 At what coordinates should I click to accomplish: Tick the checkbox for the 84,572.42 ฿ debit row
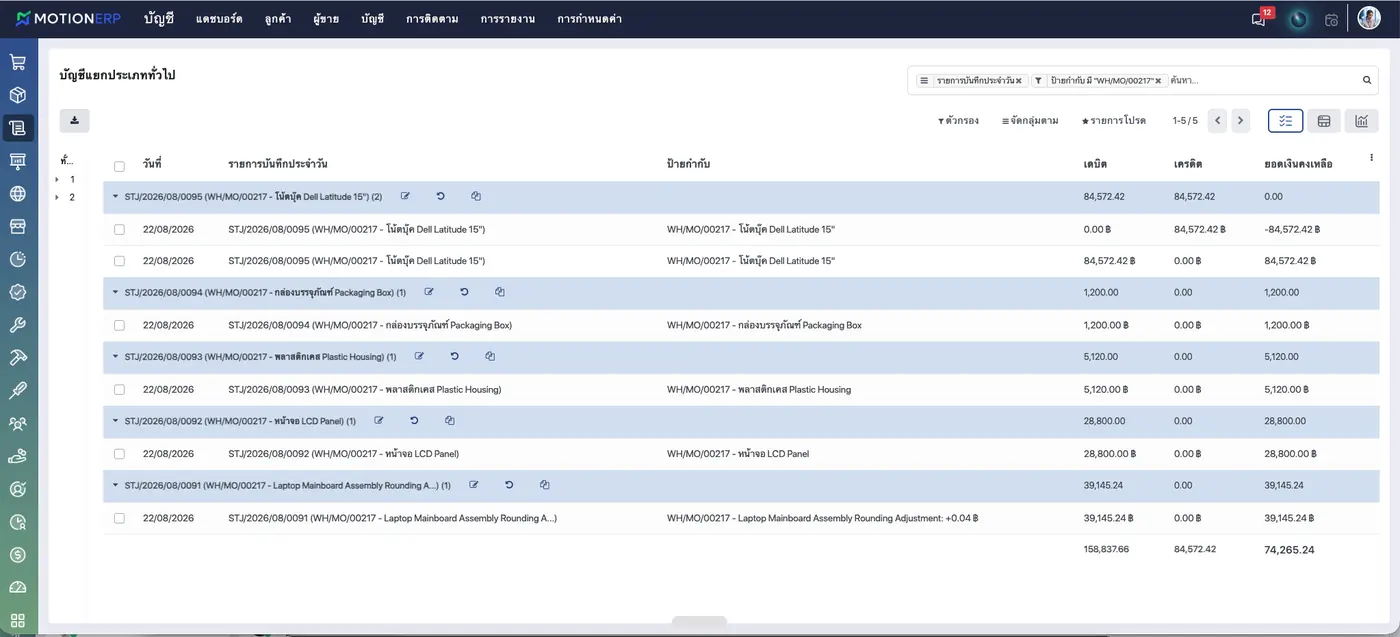coord(119,261)
